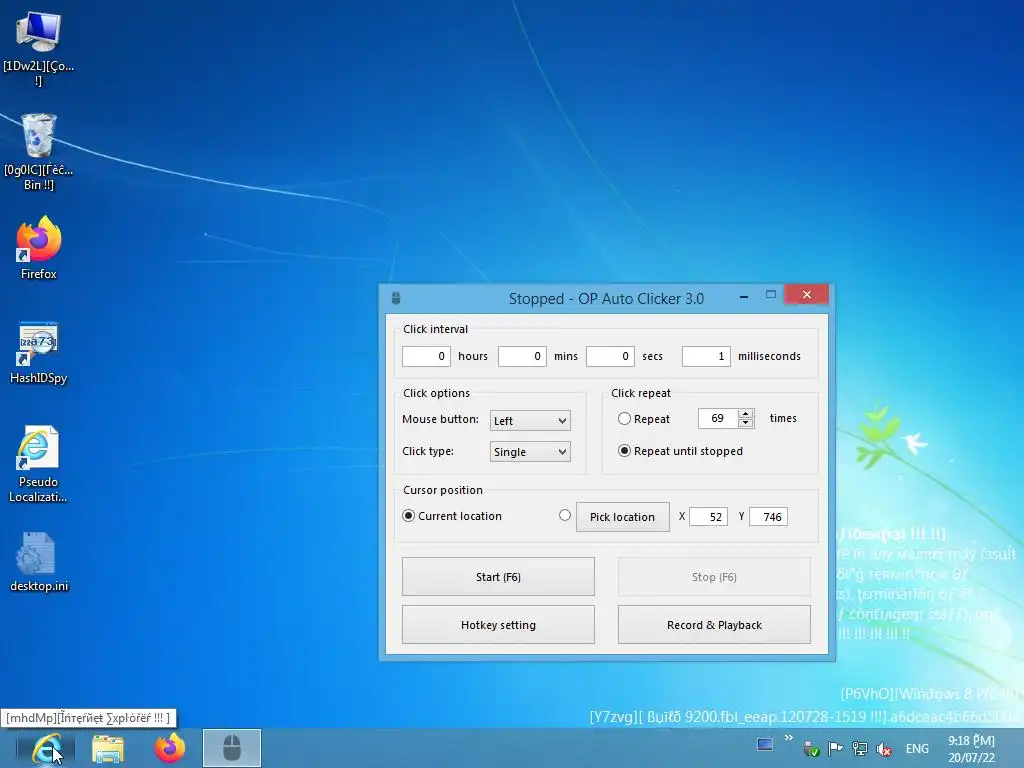Image resolution: width=1024 pixels, height=768 pixels.
Task: Expand the taskbar toolbar chevron
Action: pyautogui.click(x=789, y=738)
